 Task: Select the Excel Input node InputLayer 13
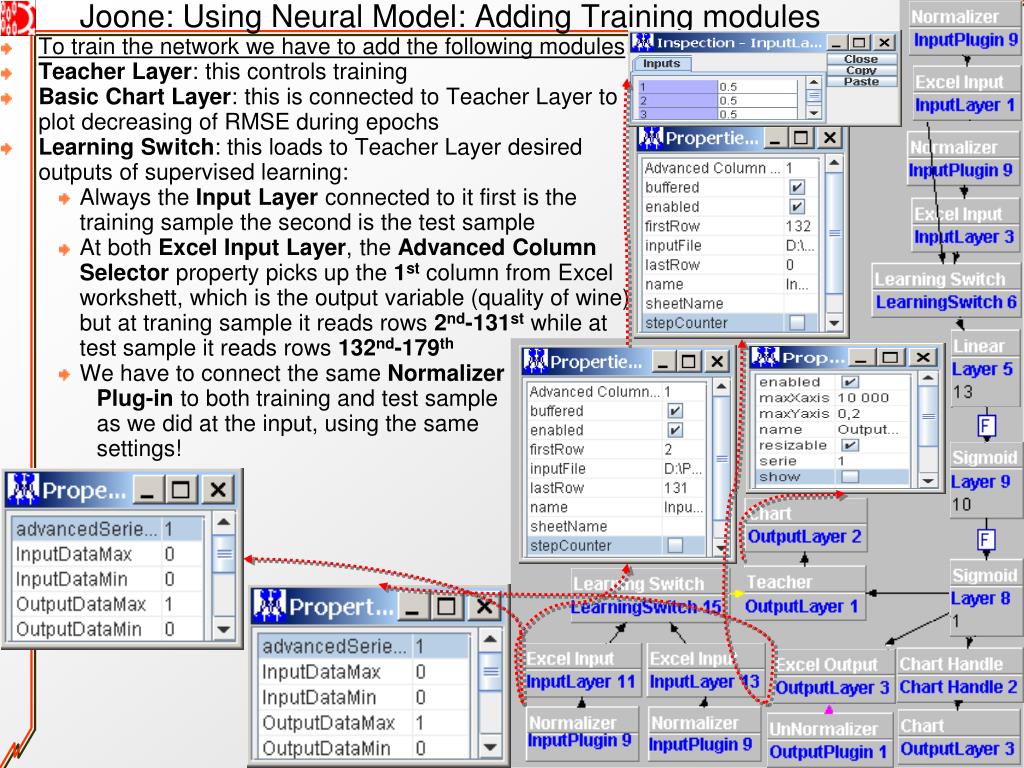coord(705,671)
